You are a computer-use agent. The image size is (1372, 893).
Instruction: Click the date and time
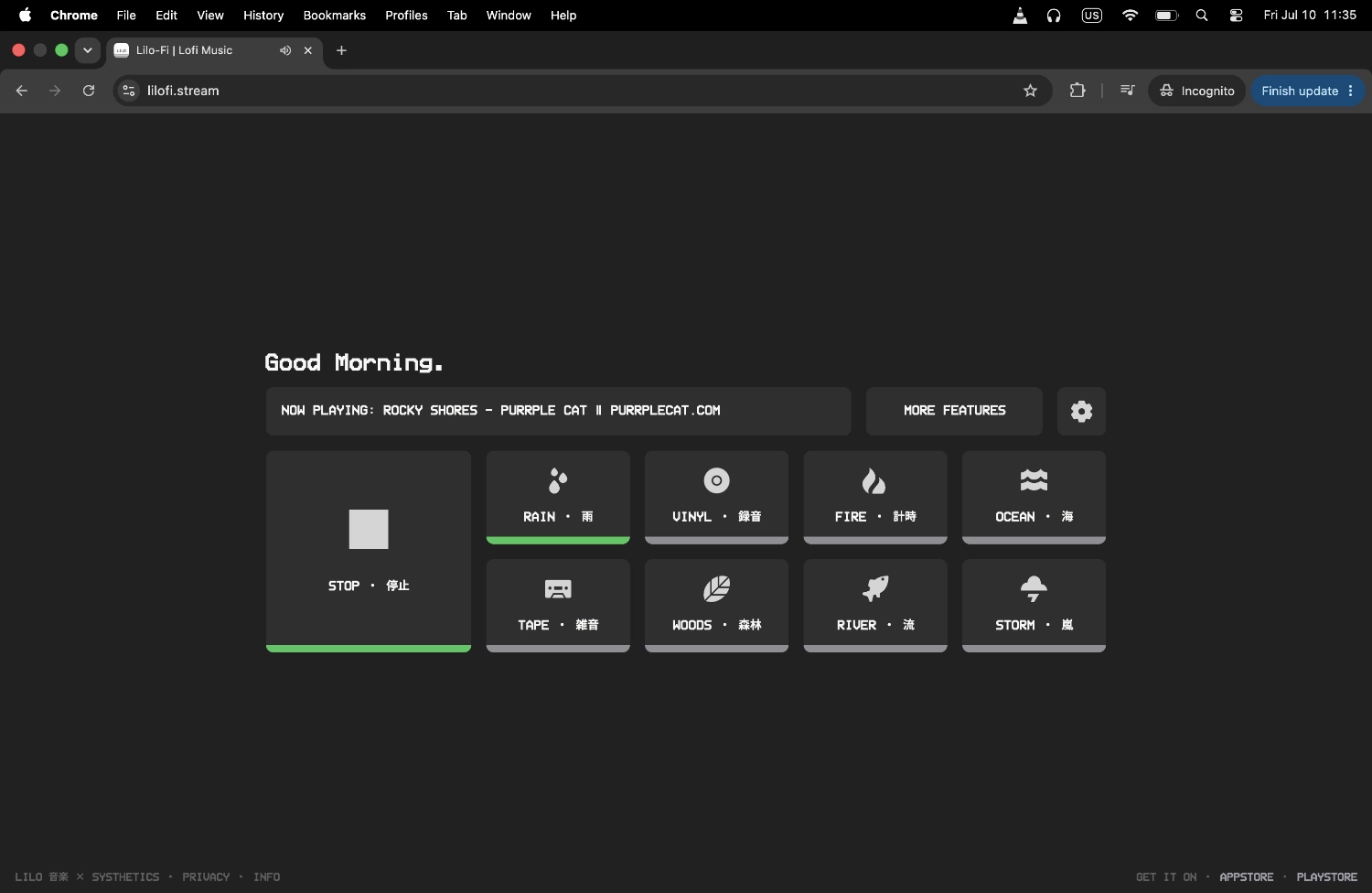point(1310,15)
